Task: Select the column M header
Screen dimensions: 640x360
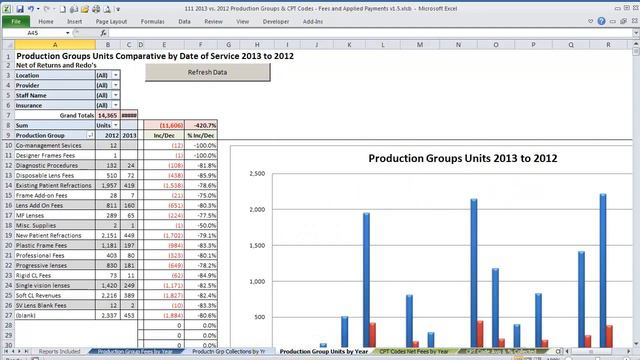Action: (x=420, y=45)
